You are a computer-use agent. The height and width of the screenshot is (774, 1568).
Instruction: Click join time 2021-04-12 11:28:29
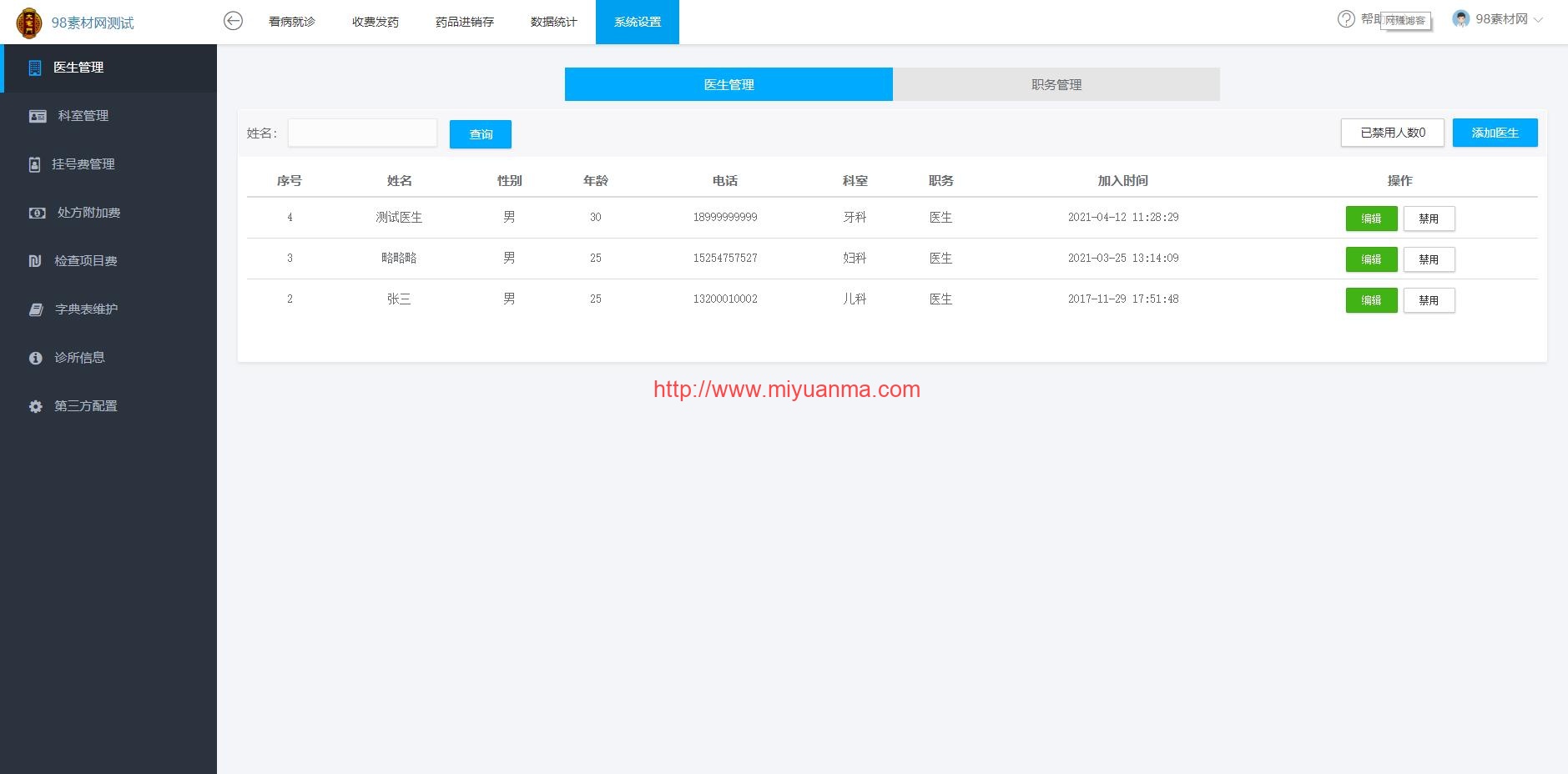[1123, 217]
